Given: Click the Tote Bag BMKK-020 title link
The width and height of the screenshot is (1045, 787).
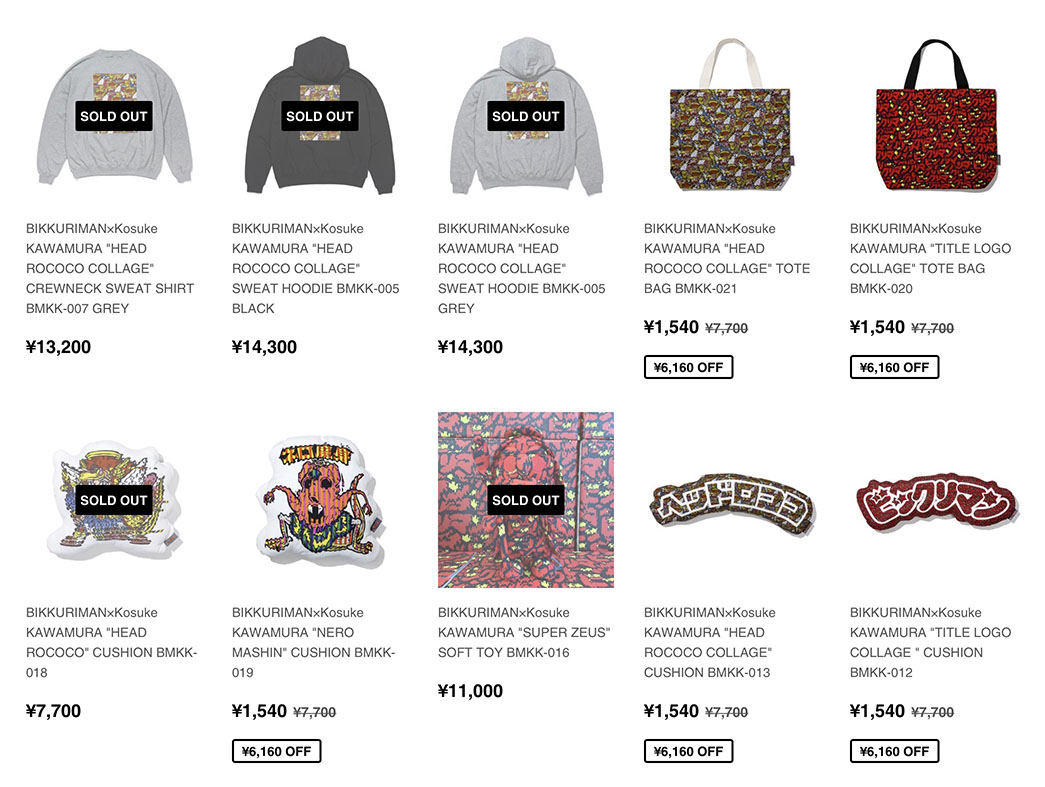Looking at the screenshot, I should click(x=930, y=259).
